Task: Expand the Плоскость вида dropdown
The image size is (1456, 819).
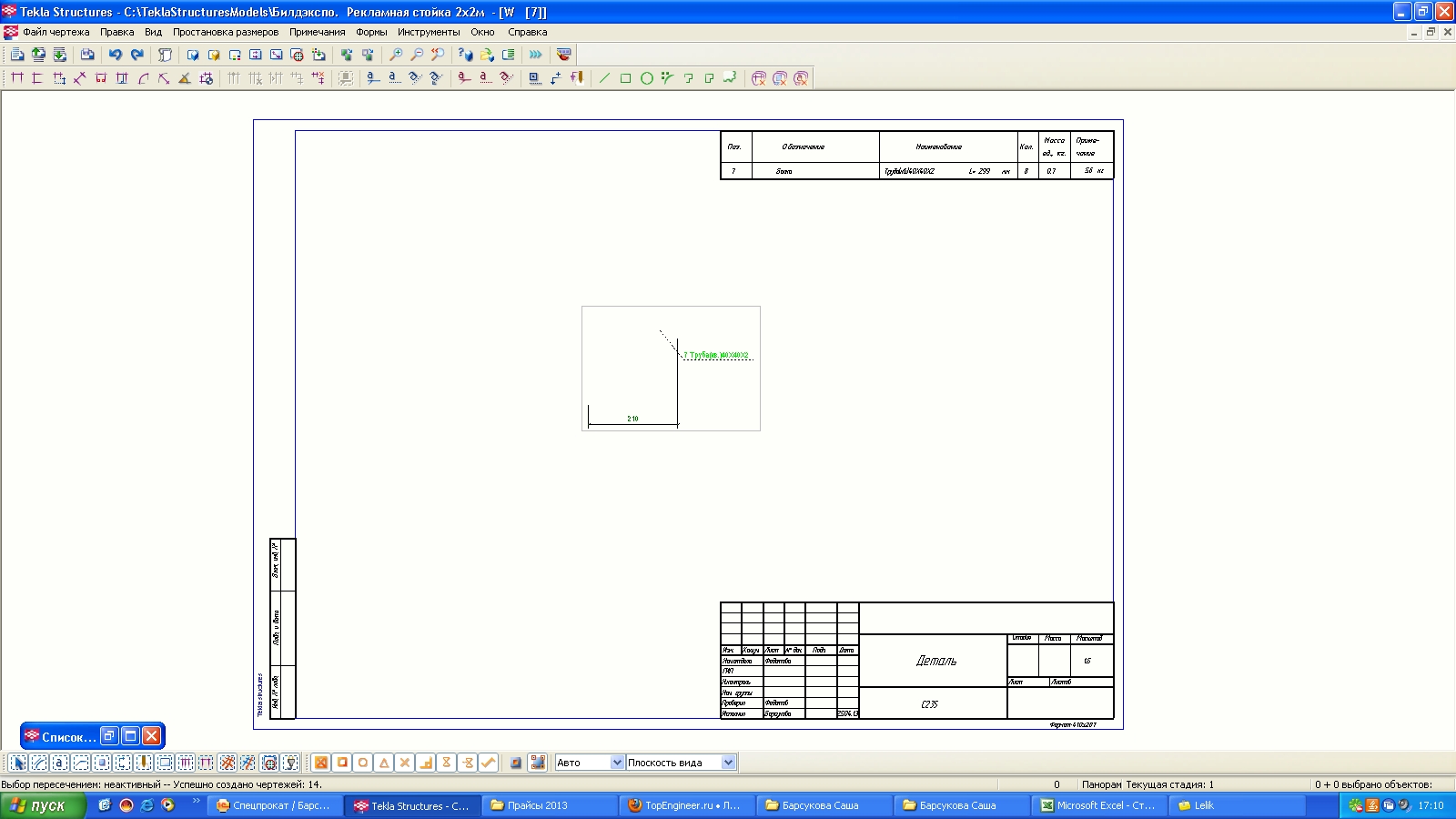Action: click(x=728, y=763)
